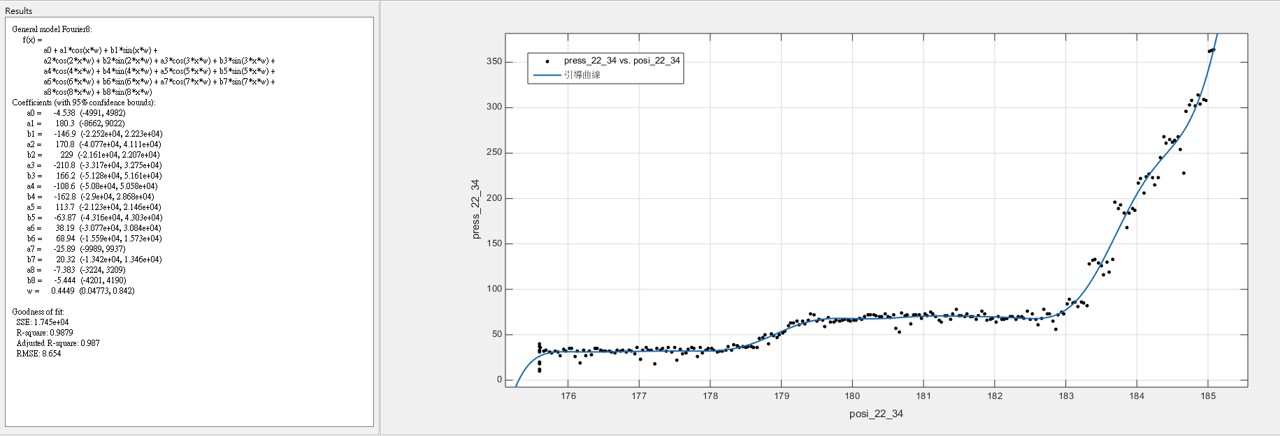Viewport: 1280px width, 436px height.
Task: Click the y-axis tick label 350
Action: pyautogui.click(x=493, y=61)
